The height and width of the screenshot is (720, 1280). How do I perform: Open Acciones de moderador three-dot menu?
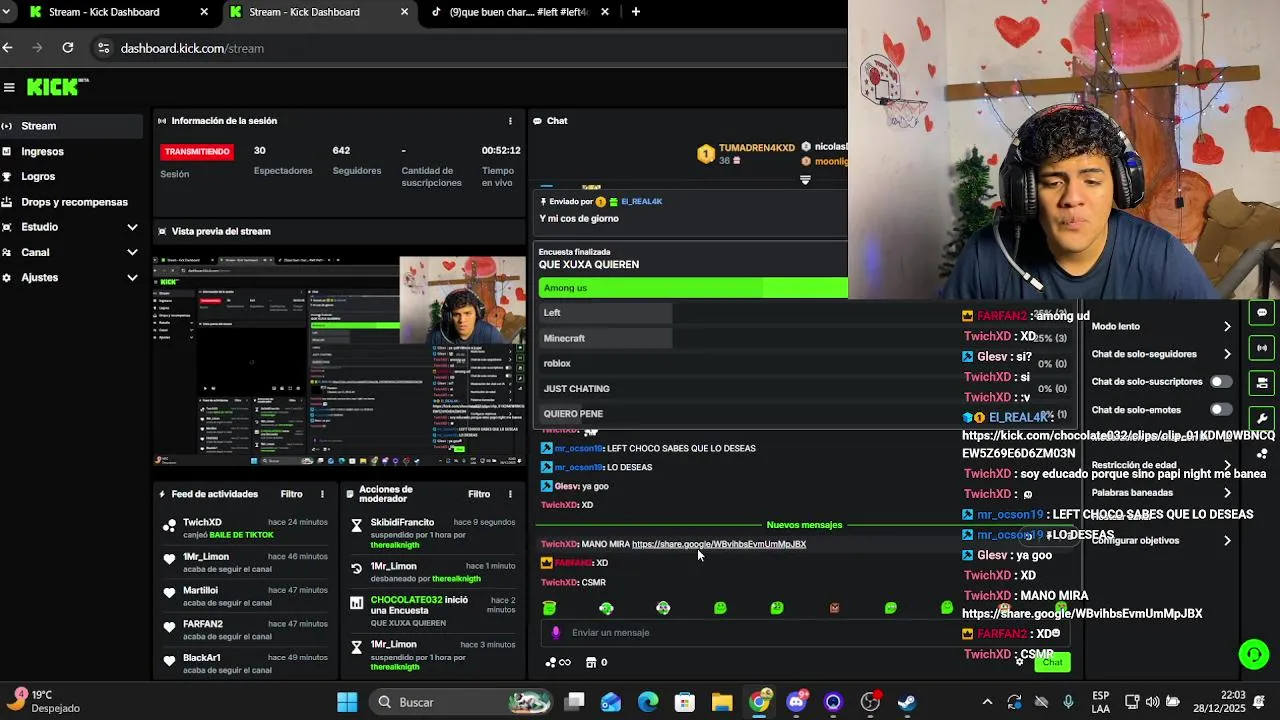coord(510,494)
